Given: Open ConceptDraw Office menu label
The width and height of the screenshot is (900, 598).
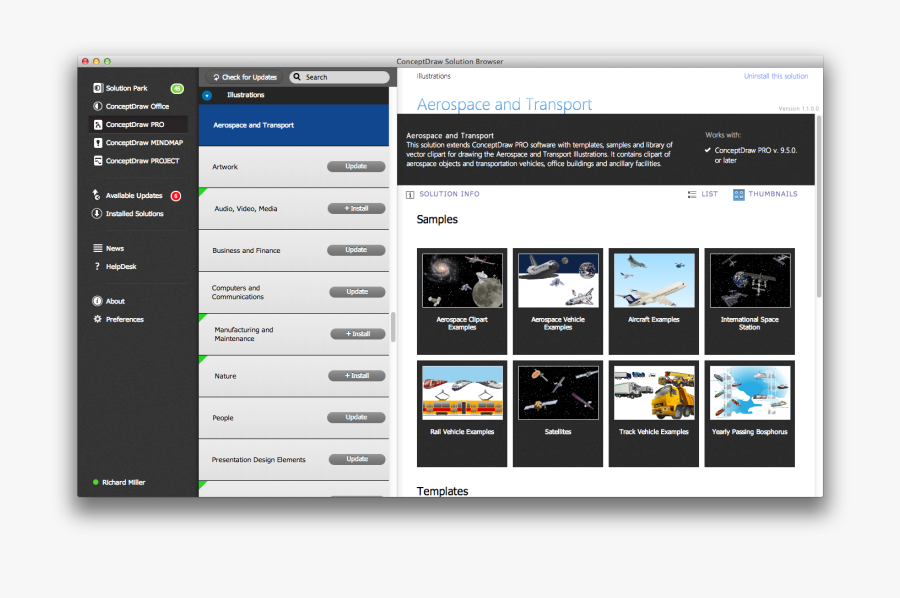Looking at the screenshot, I should click(x=137, y=107).
